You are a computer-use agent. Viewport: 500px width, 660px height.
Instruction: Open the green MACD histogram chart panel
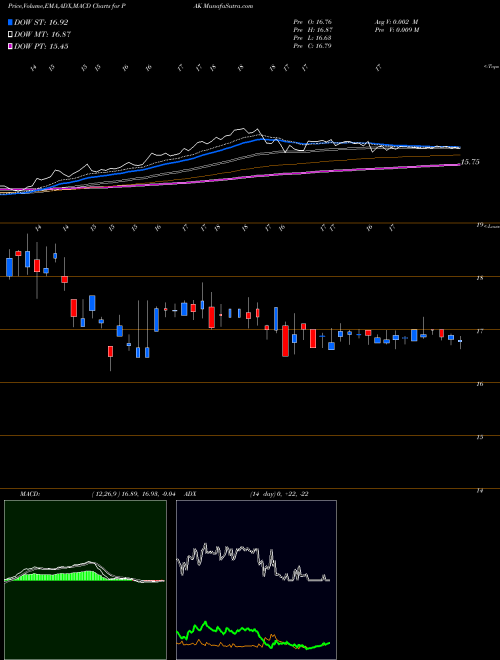click(x=85, y=580)
